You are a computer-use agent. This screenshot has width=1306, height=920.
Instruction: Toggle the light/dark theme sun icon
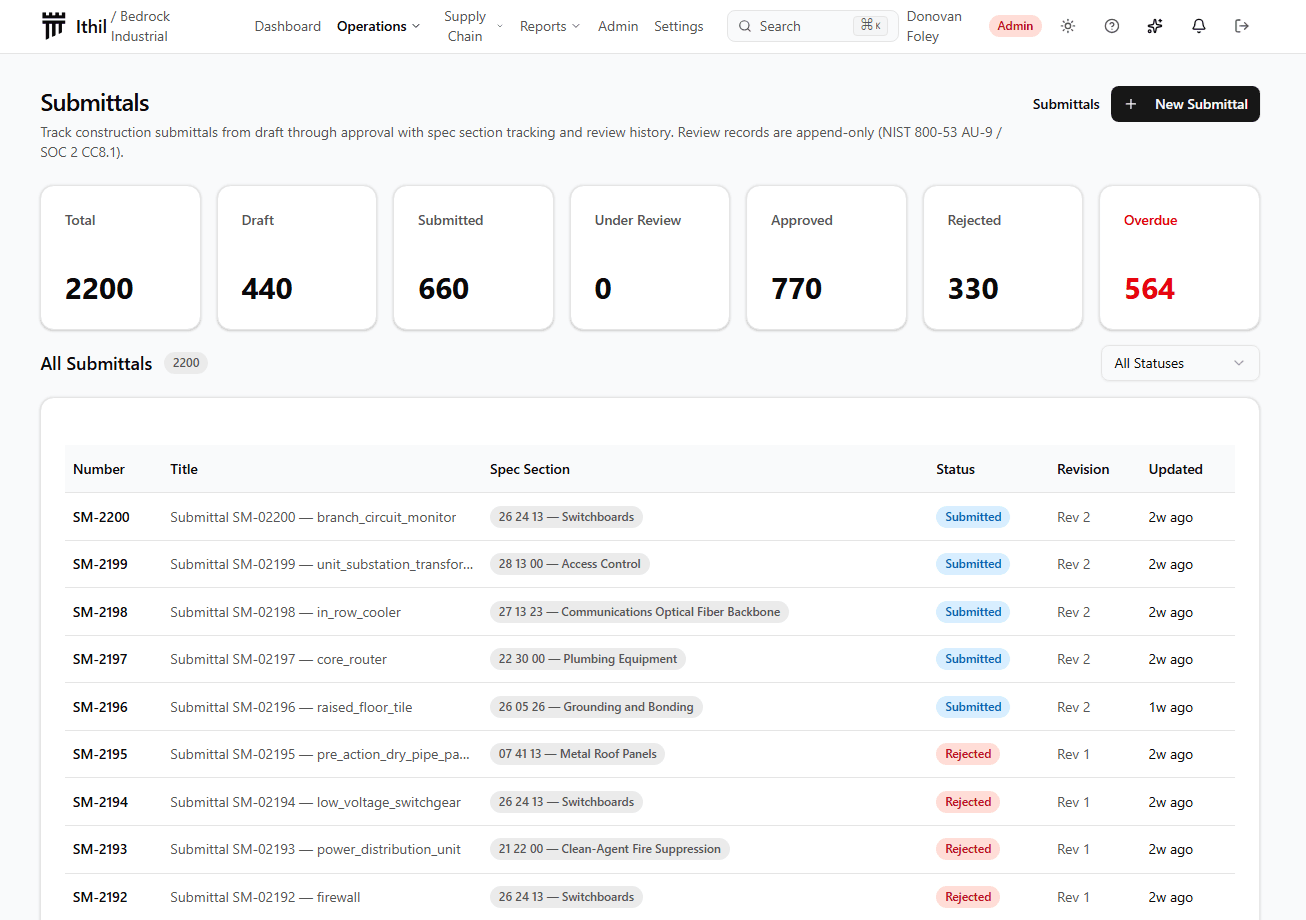(1068, 26)
